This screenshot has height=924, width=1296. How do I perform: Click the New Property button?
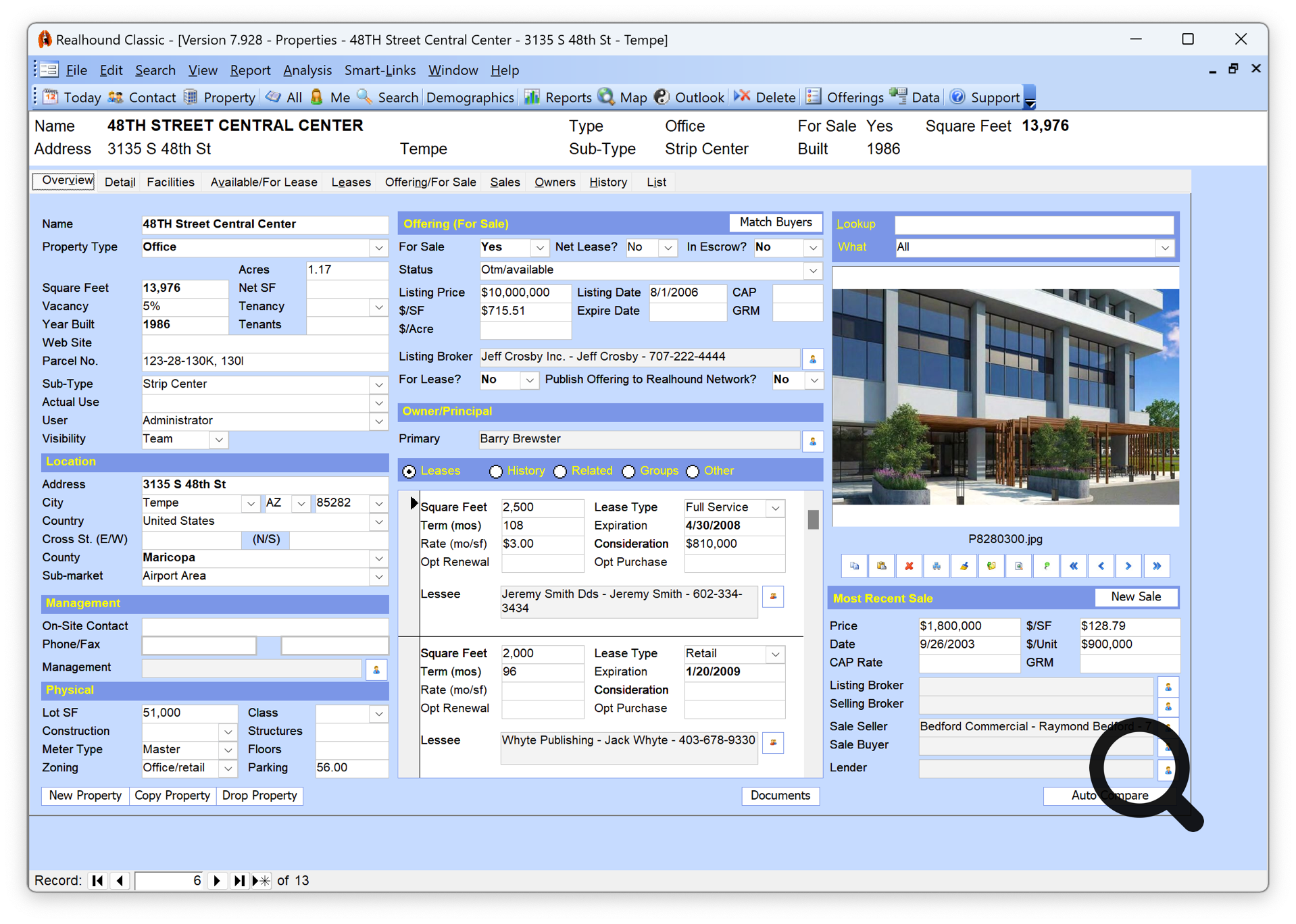pos(85,796)
